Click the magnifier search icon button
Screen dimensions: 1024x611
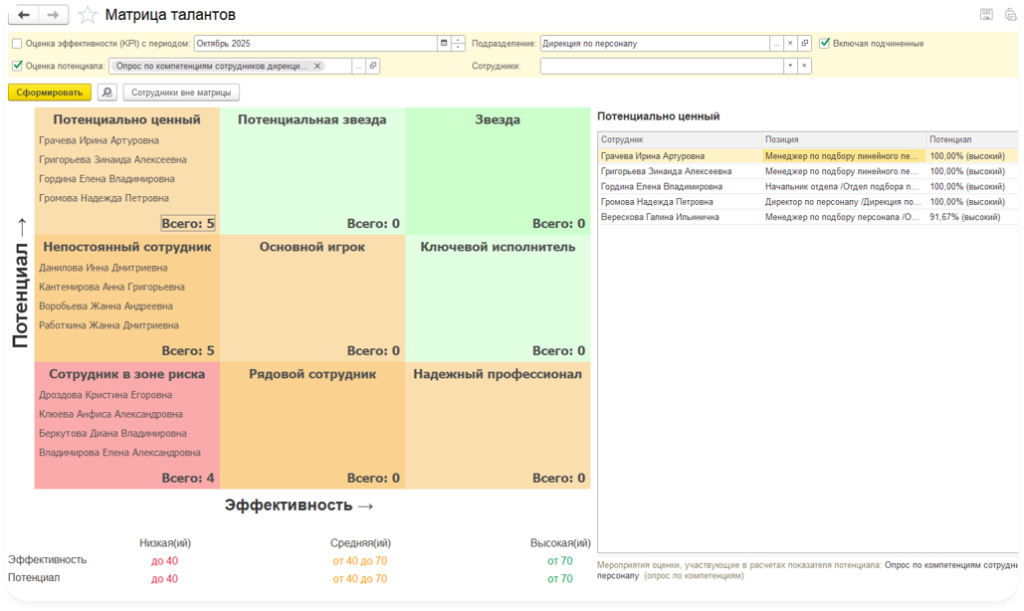107,92
